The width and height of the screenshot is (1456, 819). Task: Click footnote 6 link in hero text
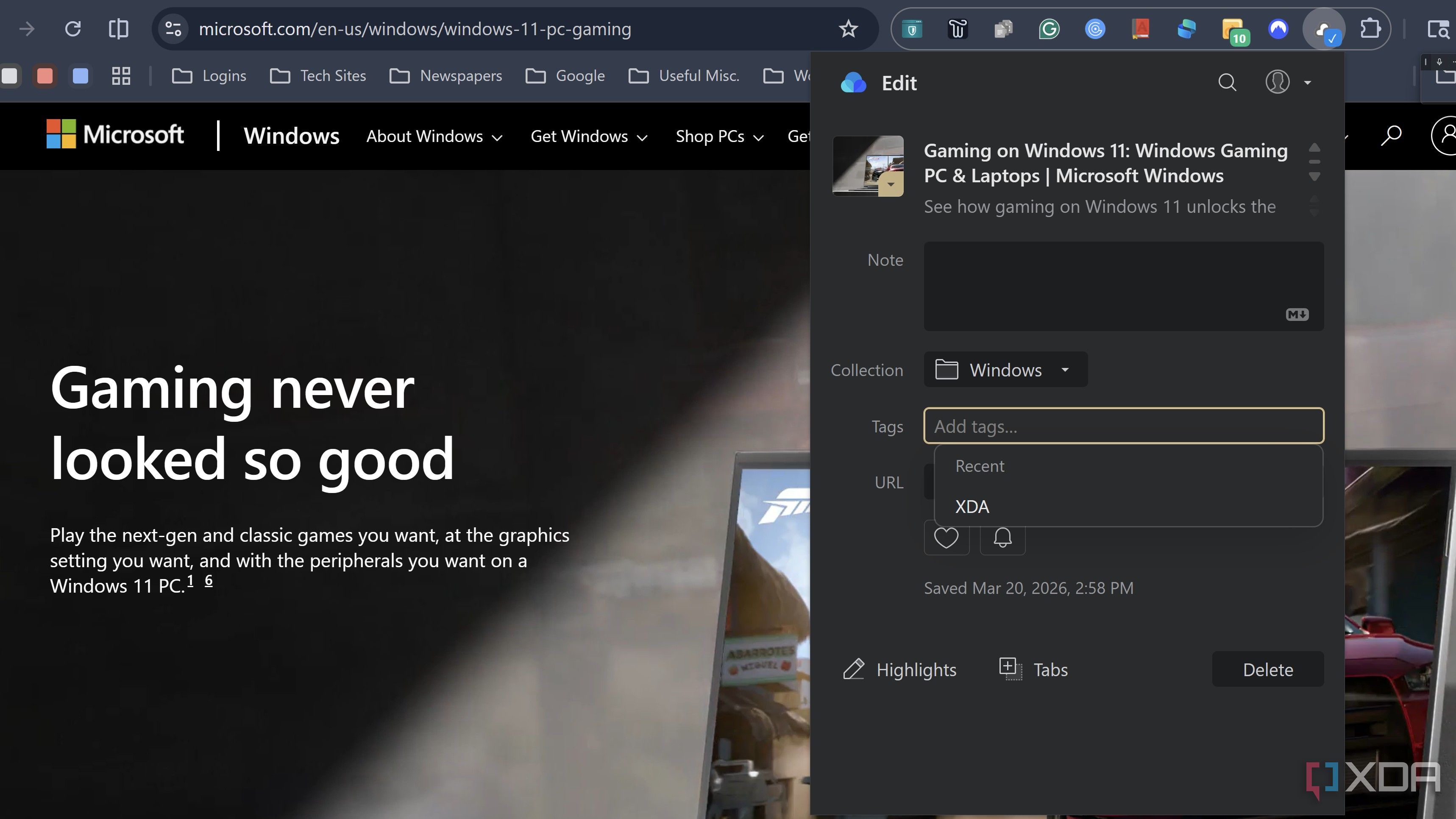[x=209, y=580]
